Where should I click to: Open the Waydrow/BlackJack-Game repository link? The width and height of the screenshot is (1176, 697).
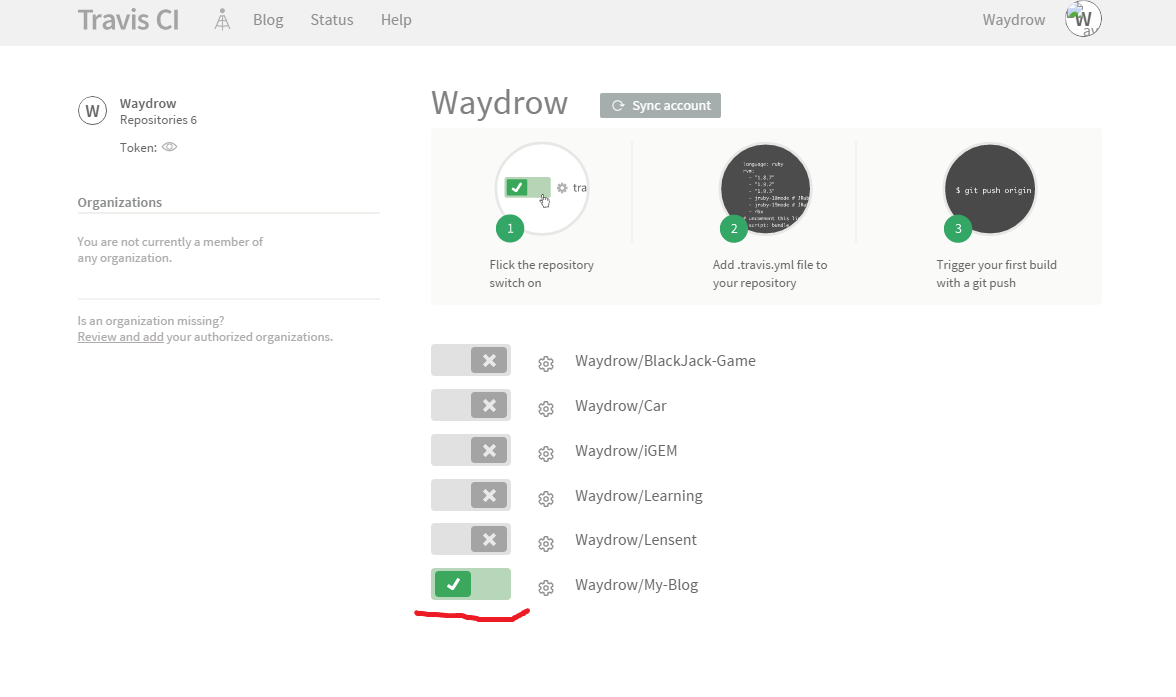(665, 361)
